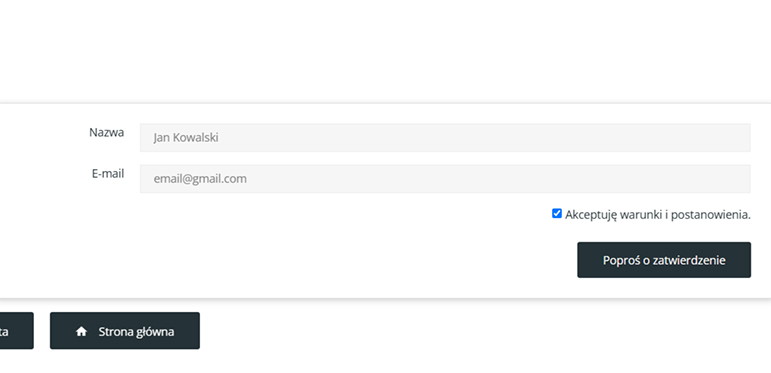The image size is (771, 373).
Task: Uncheck the Akceptuję warunki i postanowienia checkbox
Action: [x=557, y=213]
